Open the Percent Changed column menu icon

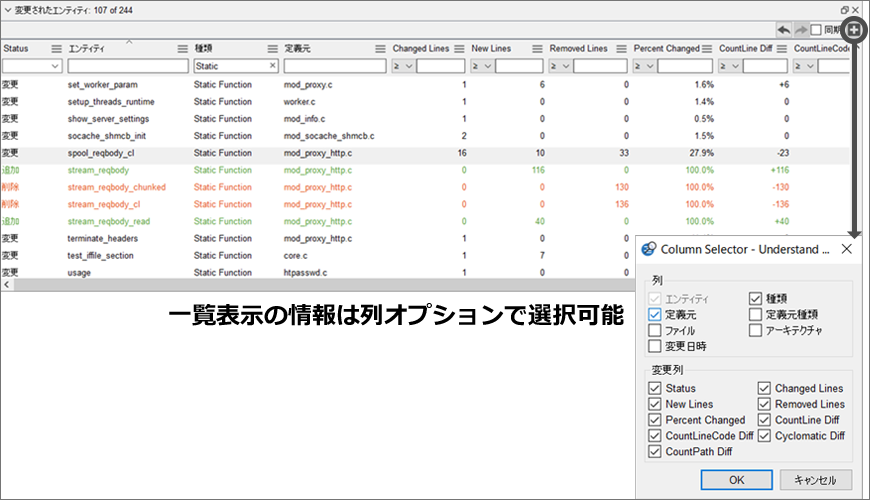[x=707, y=49]
